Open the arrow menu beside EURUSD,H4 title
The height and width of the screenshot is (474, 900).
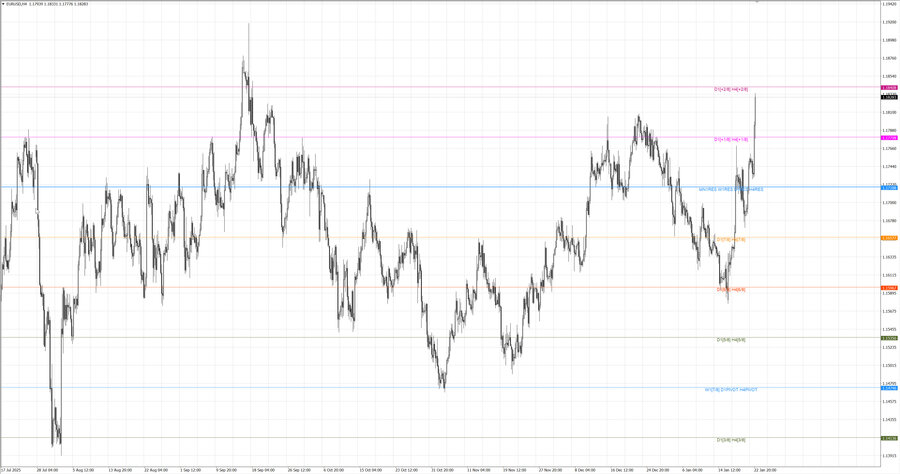pyautogui.click(x=3, y=4)
